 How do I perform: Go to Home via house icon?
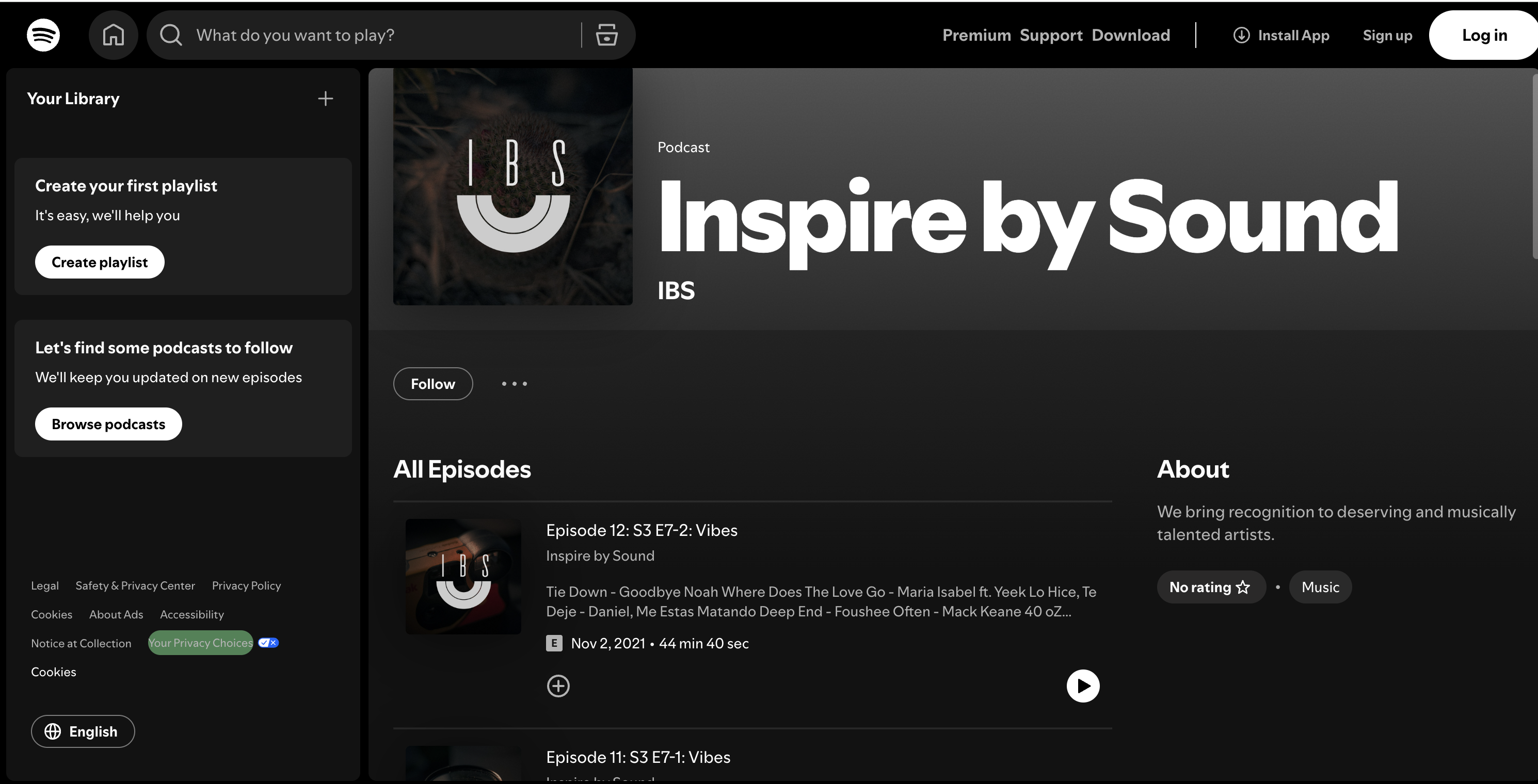coord(113,35)
